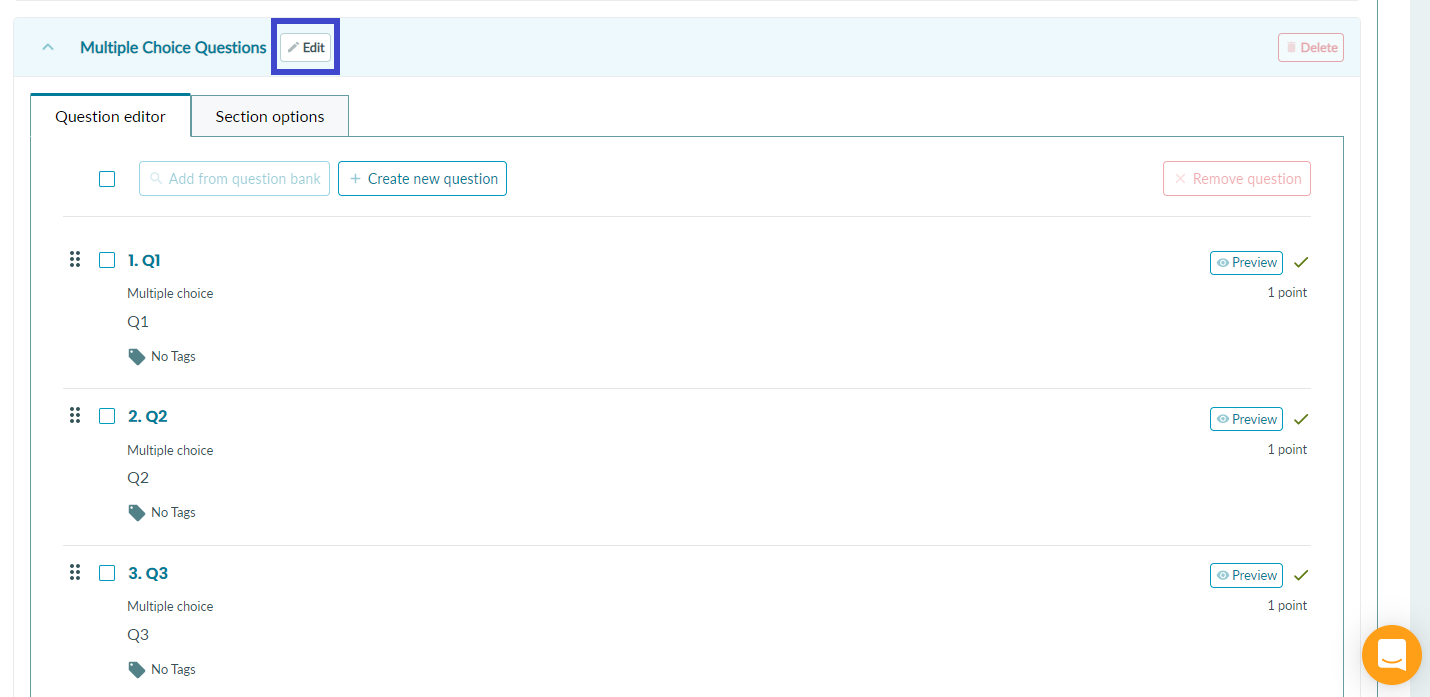Screen dimensions: 1430x697
Task: Click the No Tags text under Q3
Action: [x=173, y=669]
